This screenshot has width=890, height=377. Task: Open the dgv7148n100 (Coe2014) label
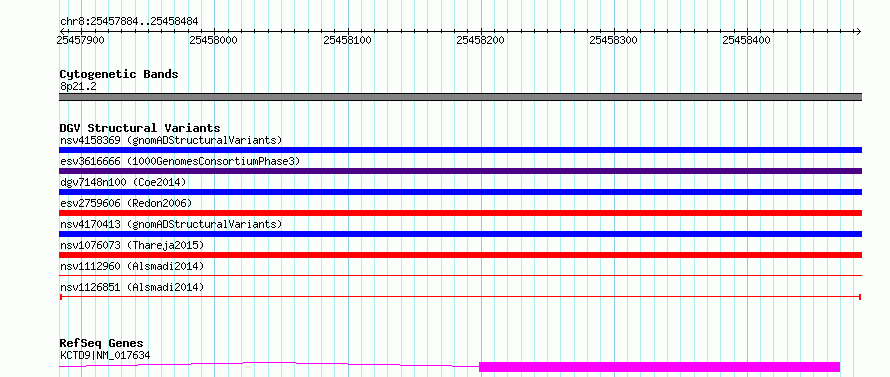click(x=123, y=182)
